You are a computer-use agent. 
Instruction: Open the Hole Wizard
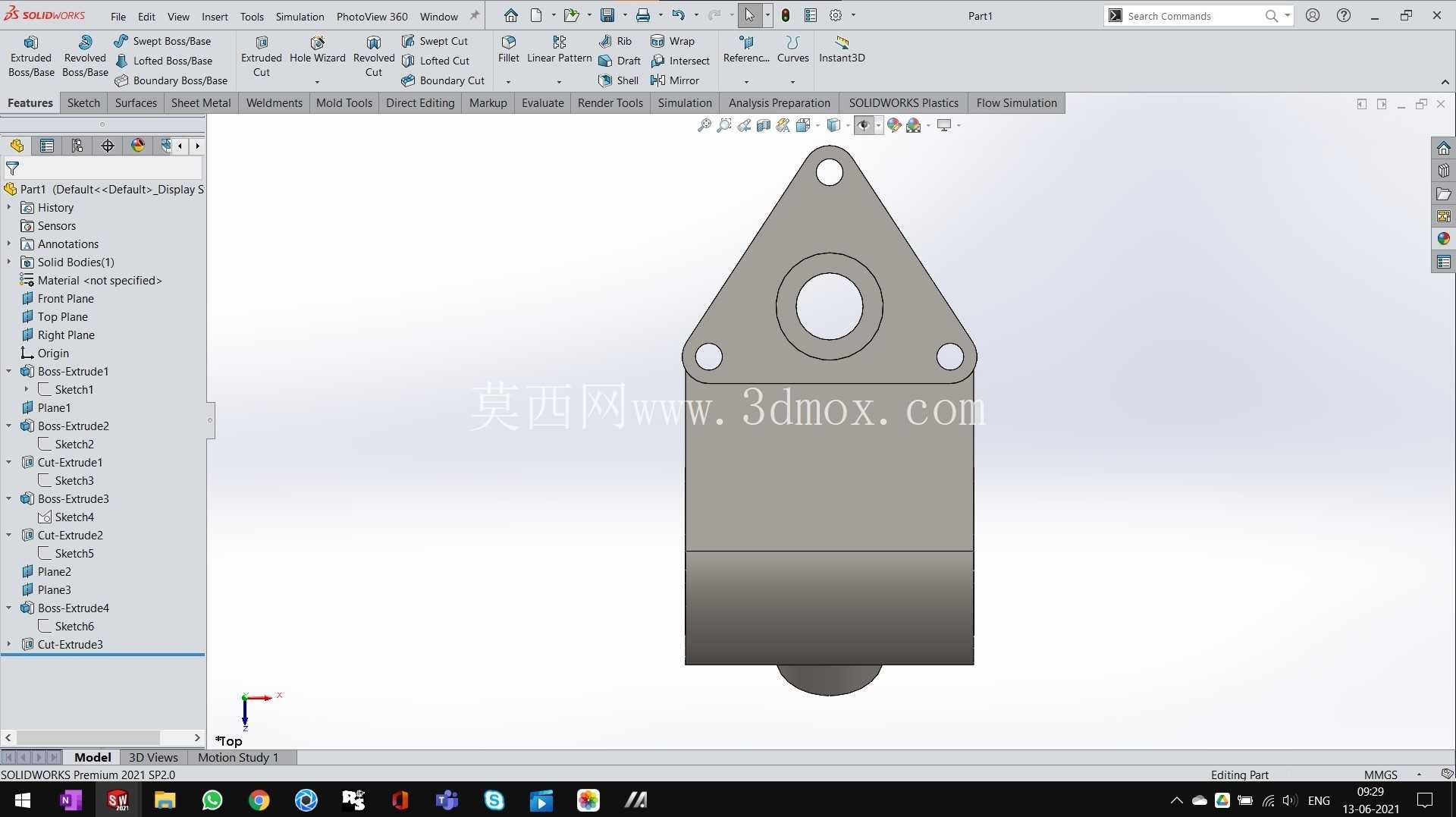pos(317,50)
